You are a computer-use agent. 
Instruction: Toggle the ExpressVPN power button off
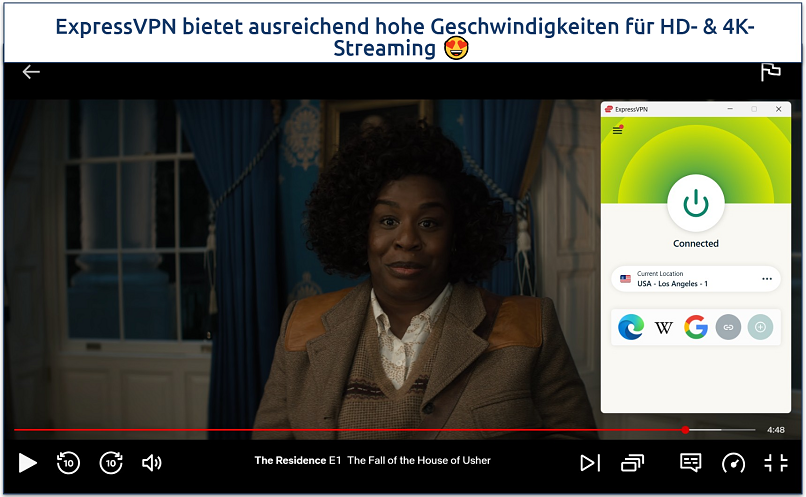tap(695, 203)
